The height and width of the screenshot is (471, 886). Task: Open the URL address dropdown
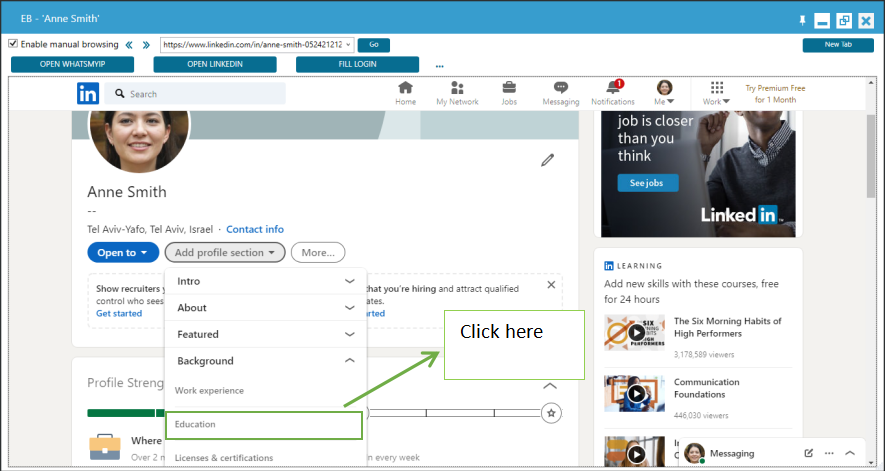(348, 45)
